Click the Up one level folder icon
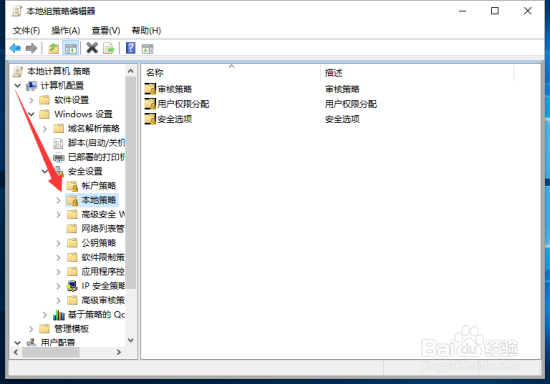Image resolution: width=550 pixels, height=384 pixels. pos(54,48)
